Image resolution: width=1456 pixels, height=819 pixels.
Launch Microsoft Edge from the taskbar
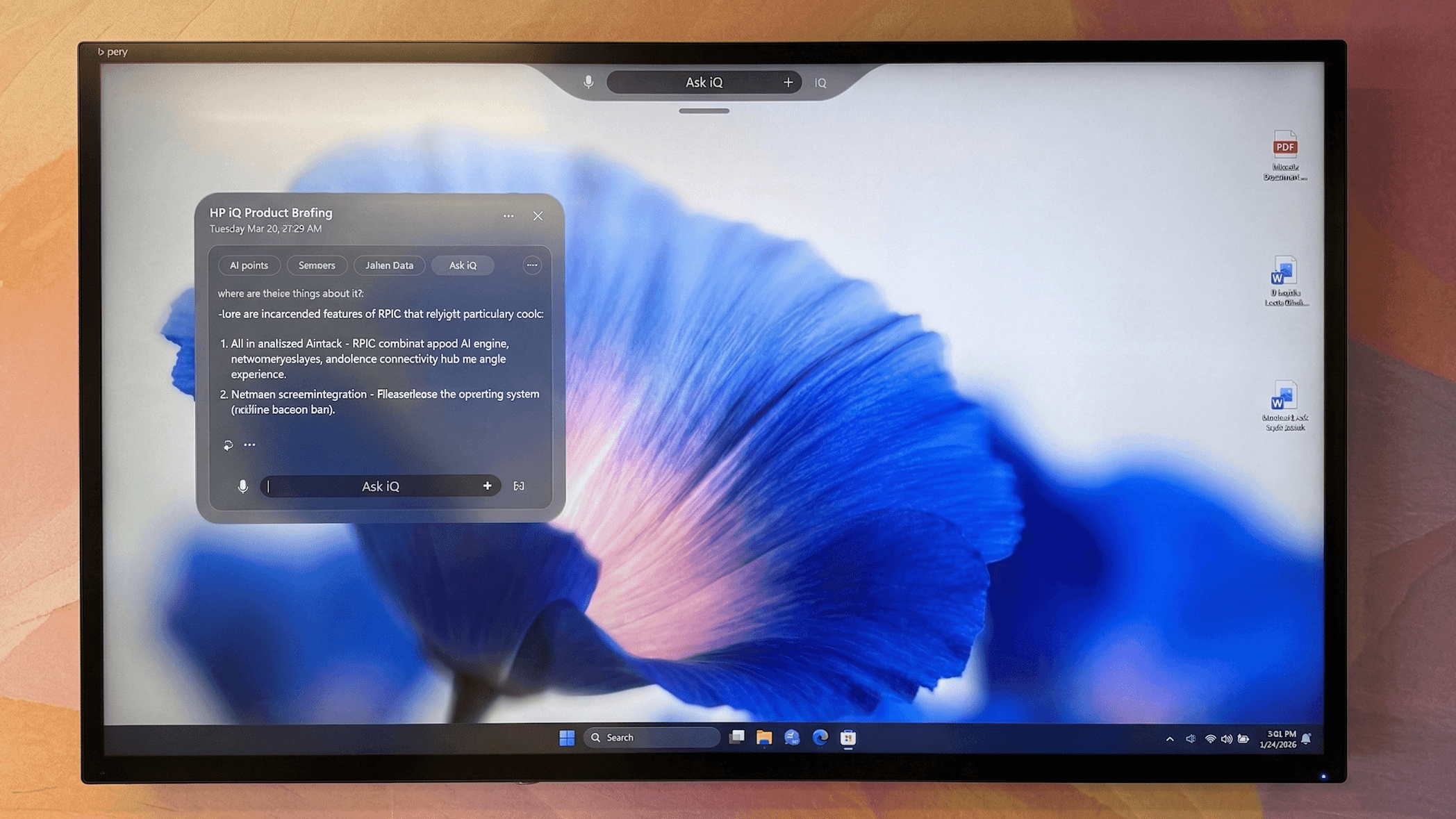[x=820, y=738]
